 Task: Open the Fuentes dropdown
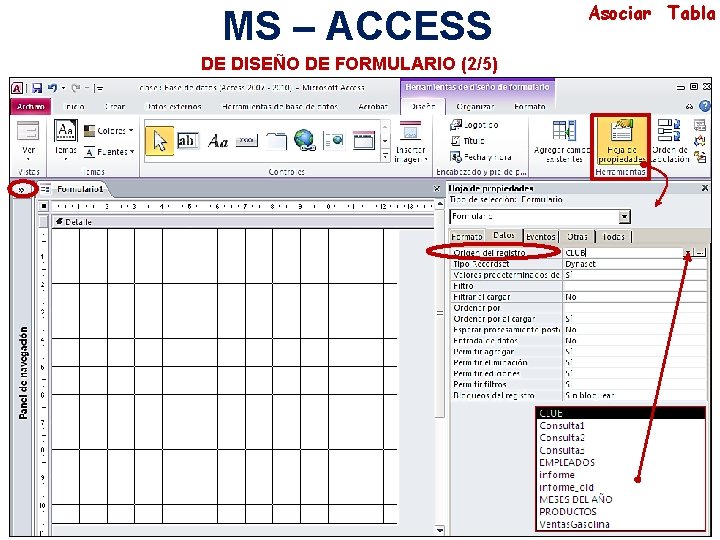(x=109, y=152)
